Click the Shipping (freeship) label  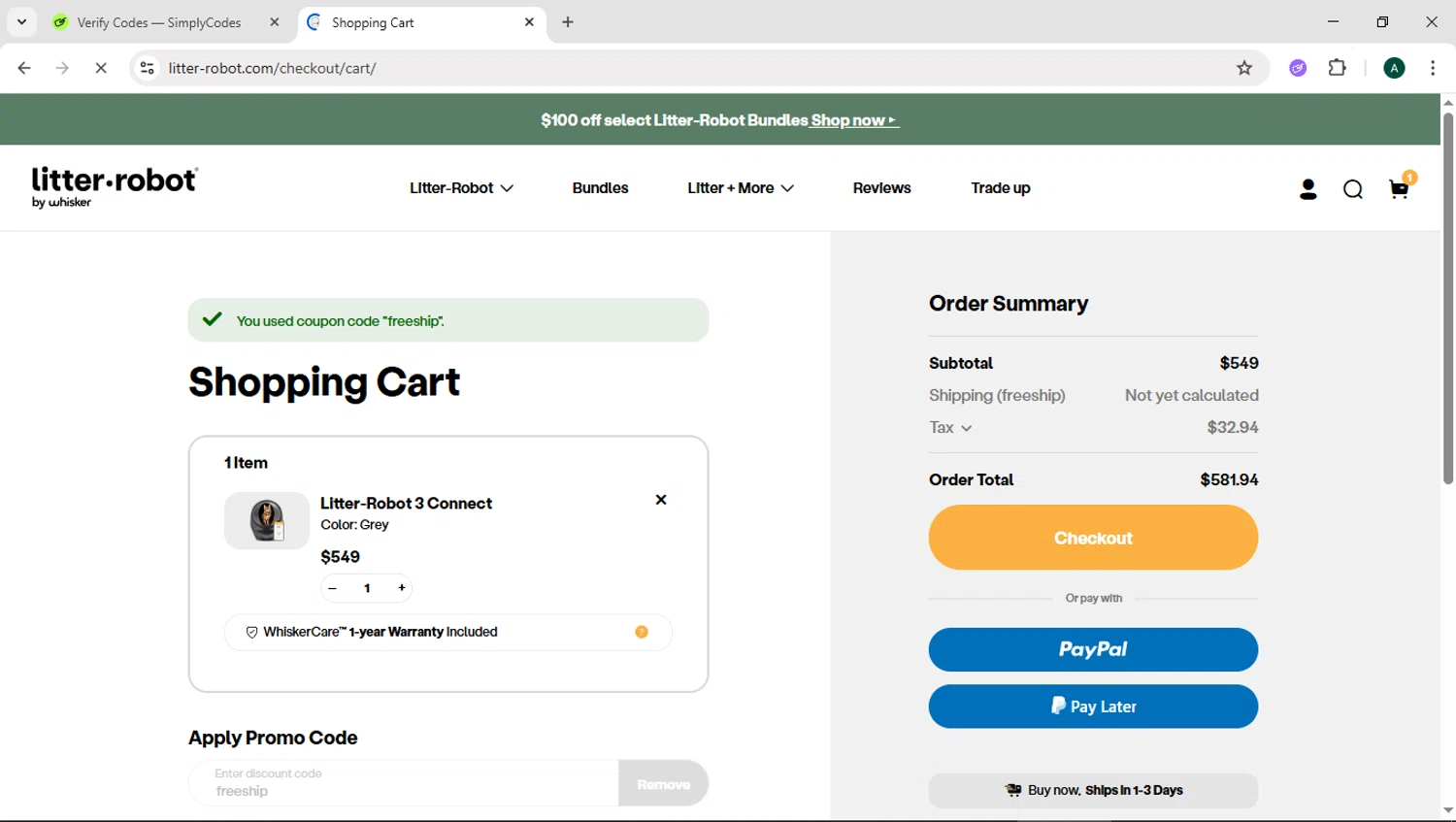click(997, 395)
